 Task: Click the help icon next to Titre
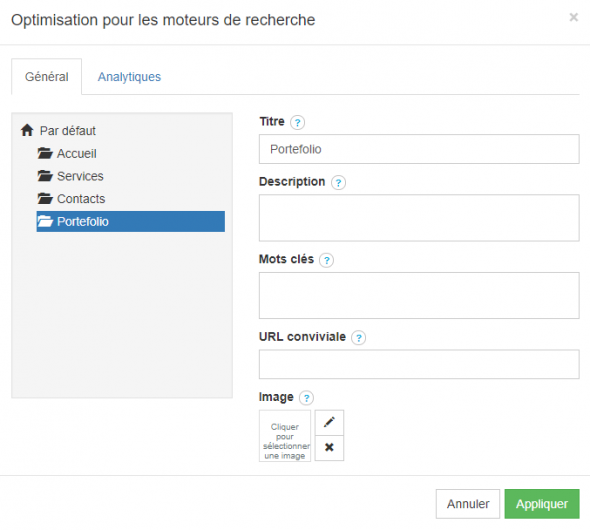click(297, 122)
